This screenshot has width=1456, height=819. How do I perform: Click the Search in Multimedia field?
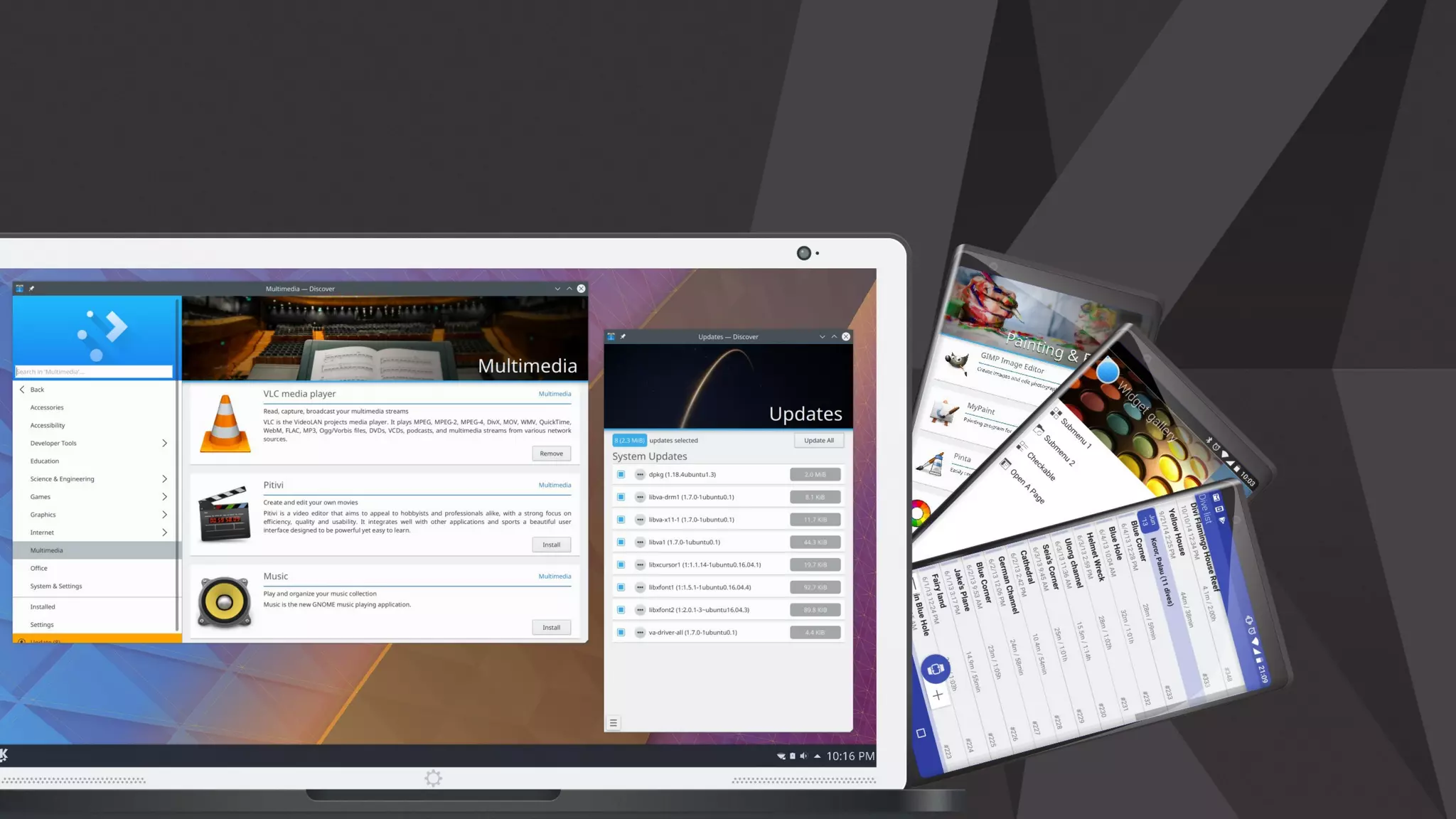point(94,372)
